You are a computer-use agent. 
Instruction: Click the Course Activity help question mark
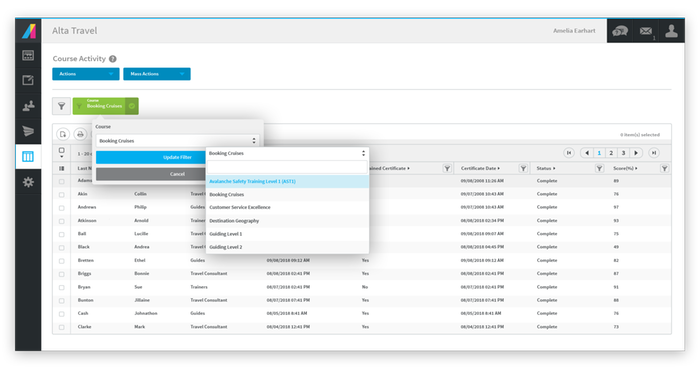click(x=113, y=59)
